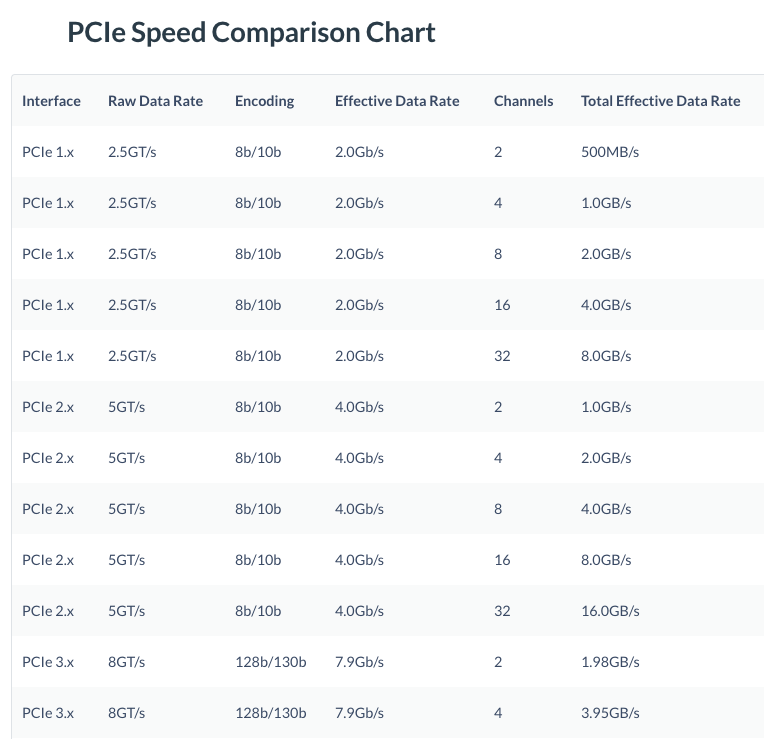Select the 8.0GB/s cell in PCIe 2.x row
764x739 pixels.
(x=606, y=560)
